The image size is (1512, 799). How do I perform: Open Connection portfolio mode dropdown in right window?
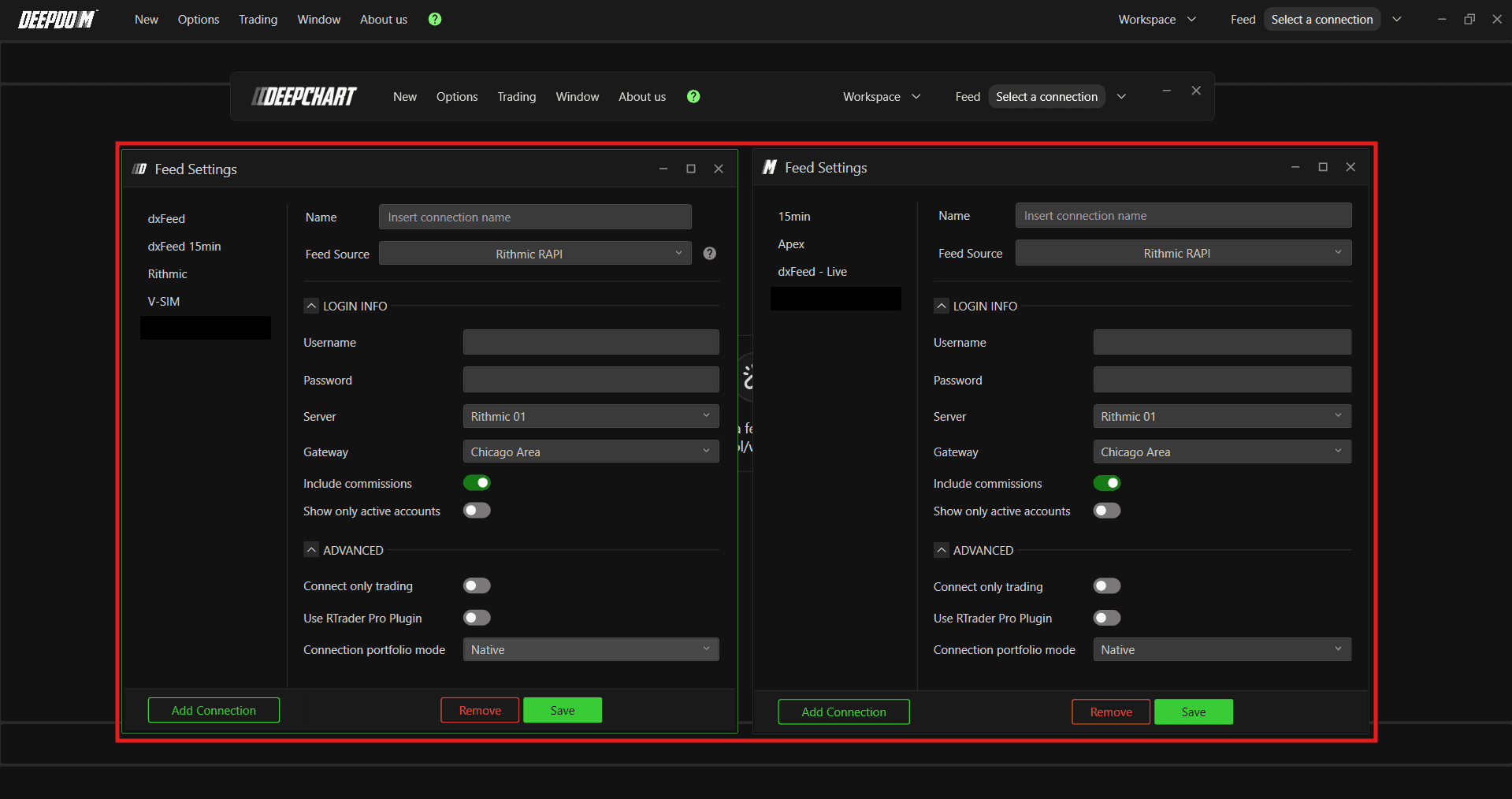(1222, 649)
